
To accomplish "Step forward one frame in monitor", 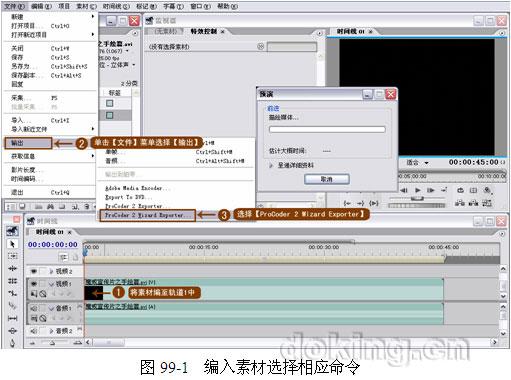I will point(431,190).
